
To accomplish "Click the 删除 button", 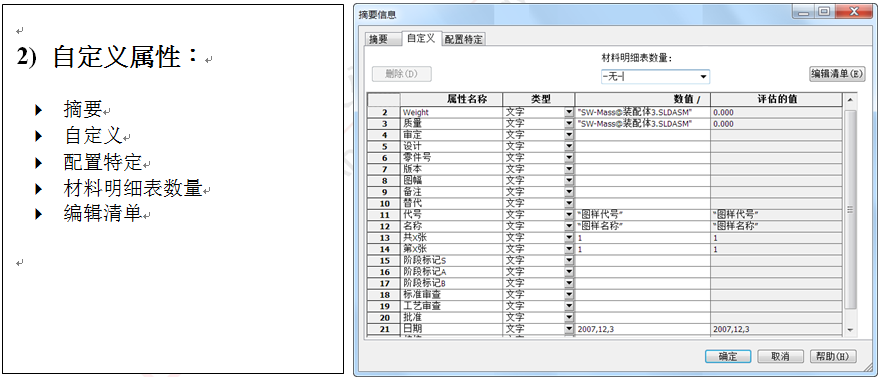I will [401, 74].
